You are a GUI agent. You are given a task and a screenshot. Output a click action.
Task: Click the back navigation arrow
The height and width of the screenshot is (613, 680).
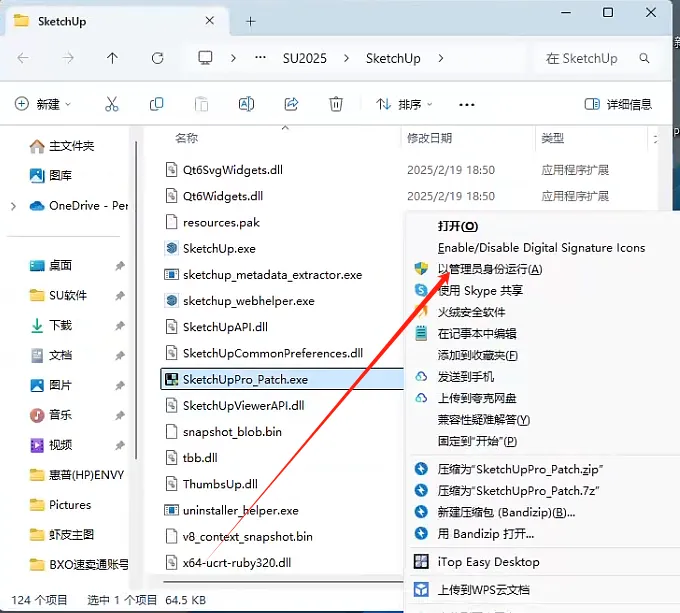23,58
